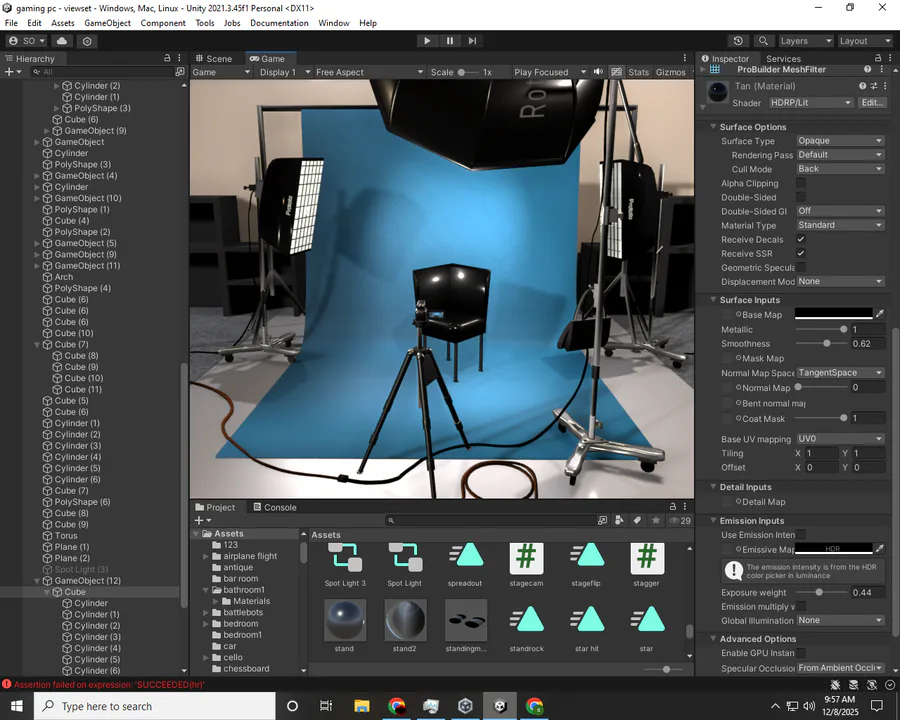The height and width of the screenshot is (720, 900).
Task: Open the Layout dropdown button
Action: pos(864,41)
